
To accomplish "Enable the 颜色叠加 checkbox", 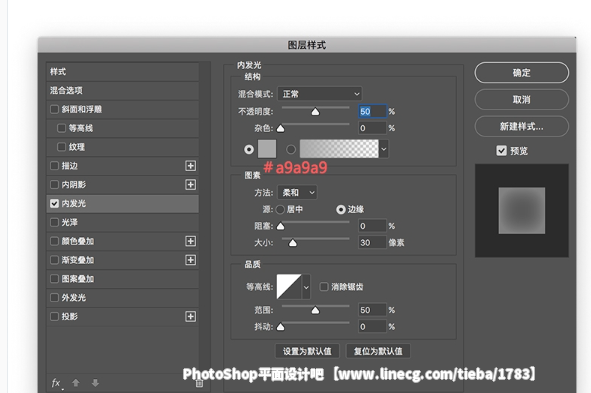I will coord(54,241).
